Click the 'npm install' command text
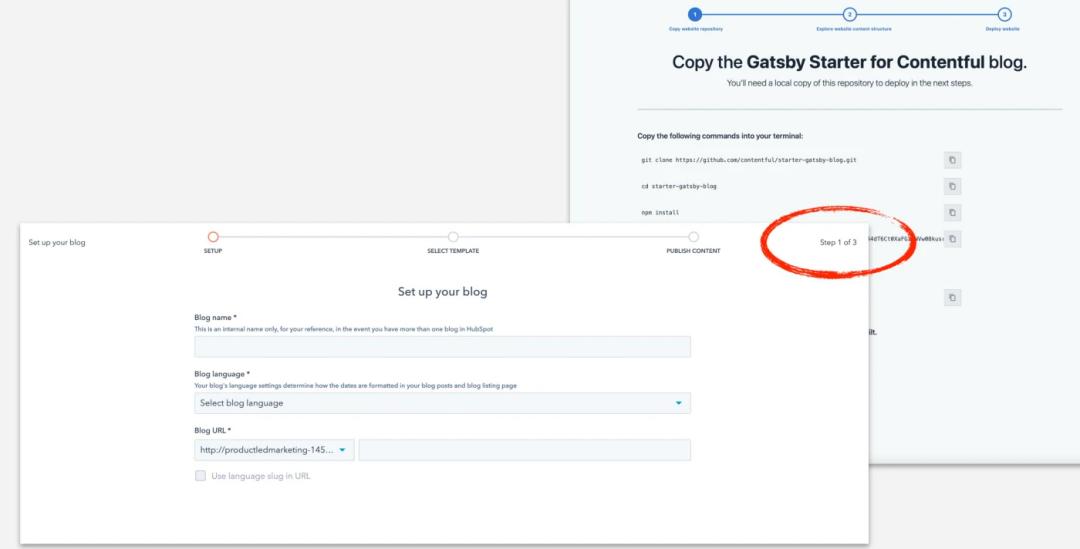This screenshot has width=1080, height=549. pos(660,213)
